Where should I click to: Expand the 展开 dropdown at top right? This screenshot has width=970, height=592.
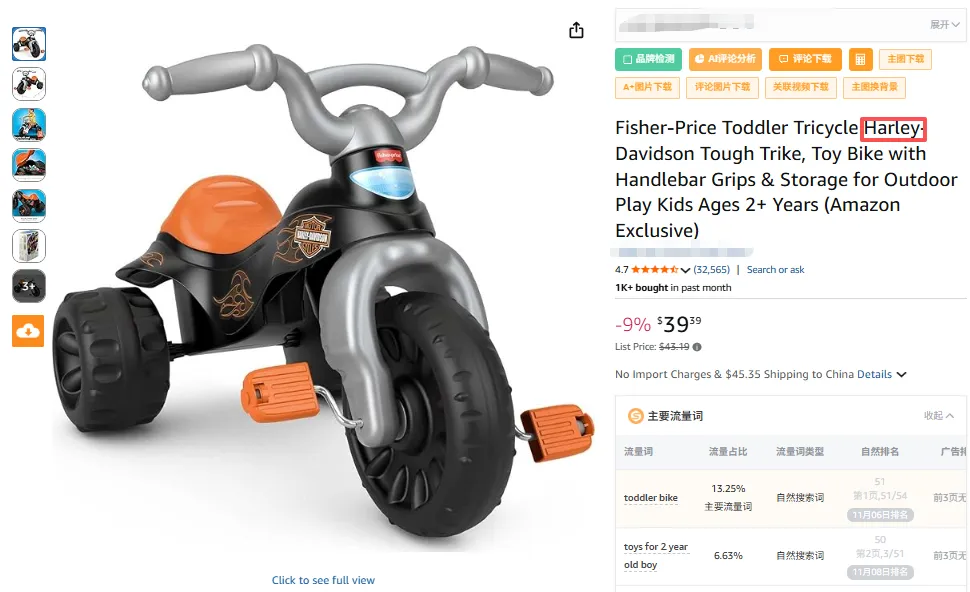point(944,24)
